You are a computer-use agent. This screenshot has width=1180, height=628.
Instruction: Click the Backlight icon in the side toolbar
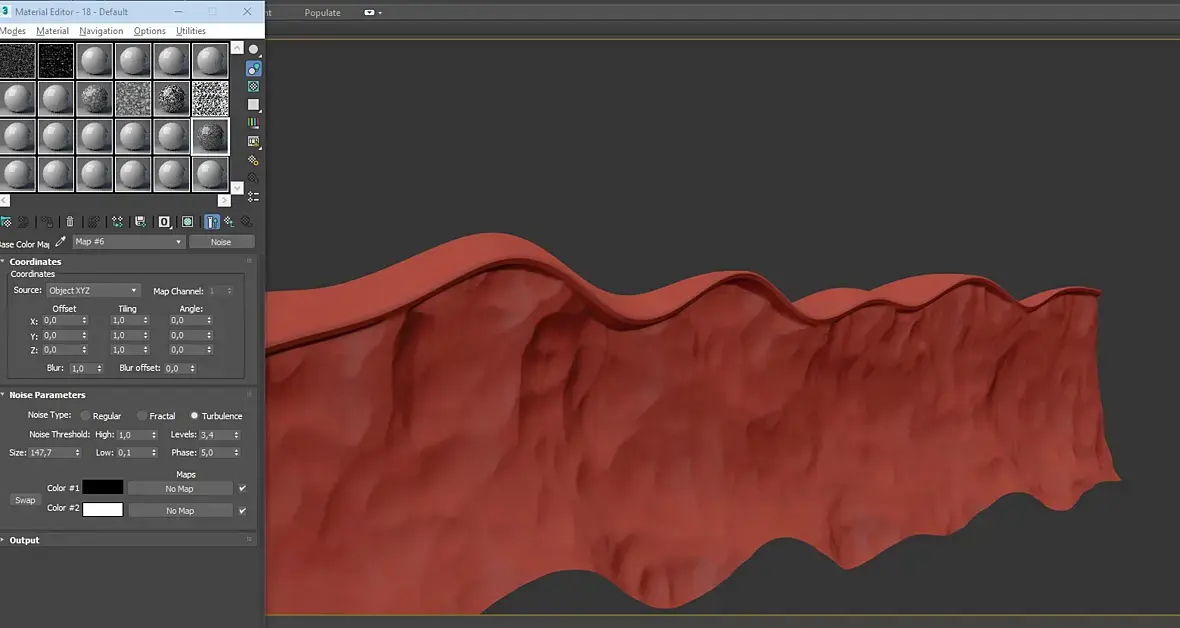point(253,68)
